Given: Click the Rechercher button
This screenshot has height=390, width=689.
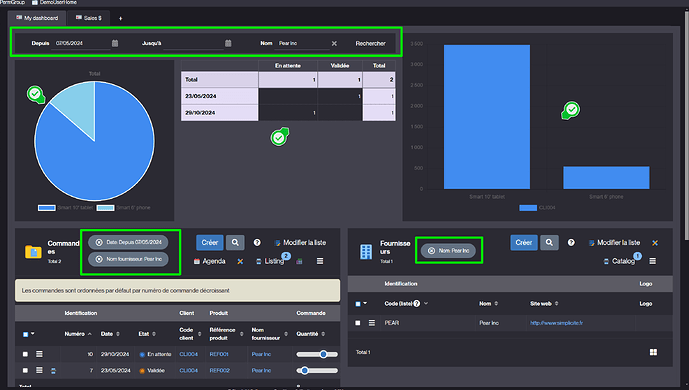Looking at the screenshot, I should click(370, 43).
